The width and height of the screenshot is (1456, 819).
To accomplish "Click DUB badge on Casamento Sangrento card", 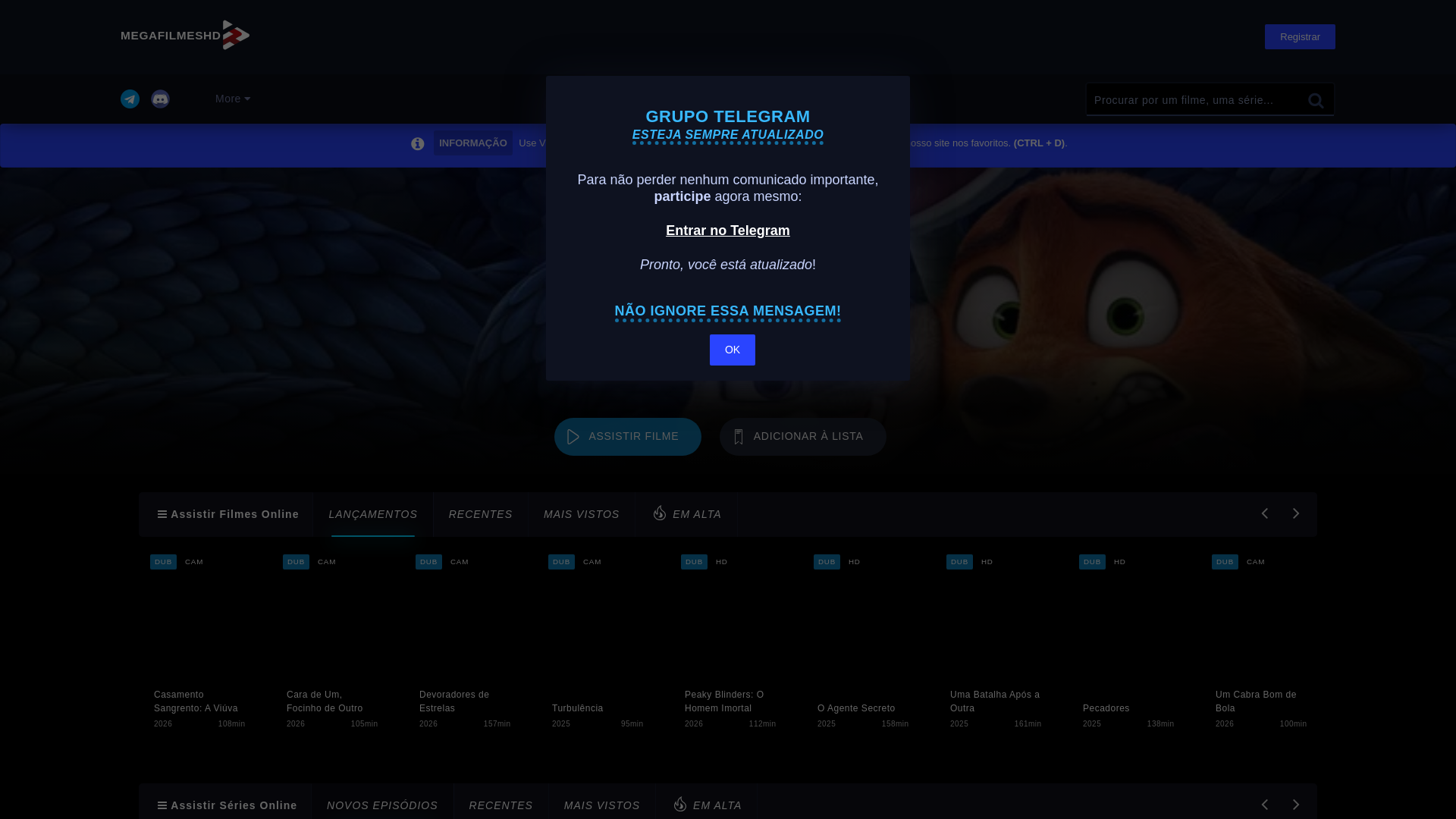I will tap(163, 562).
